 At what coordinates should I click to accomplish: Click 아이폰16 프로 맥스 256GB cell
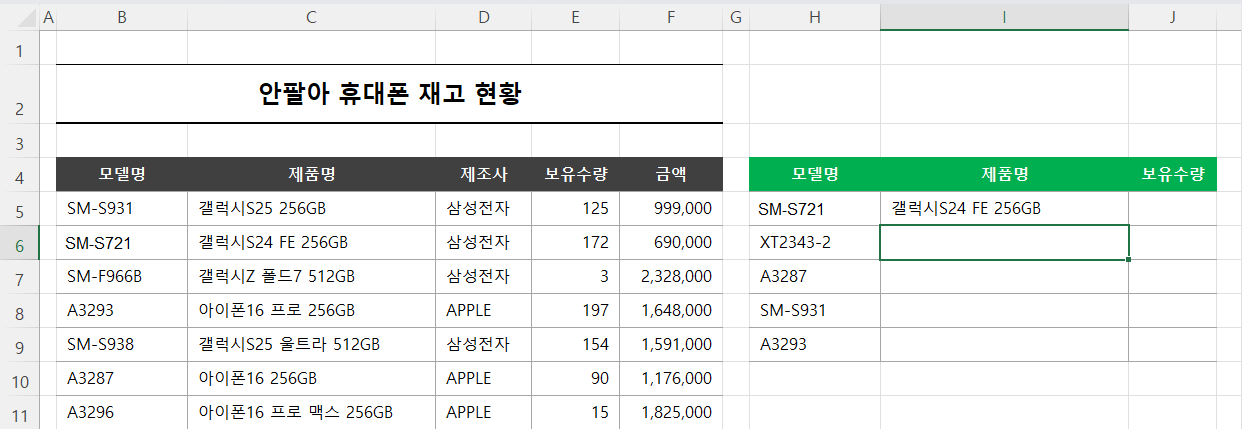[311, 412]
